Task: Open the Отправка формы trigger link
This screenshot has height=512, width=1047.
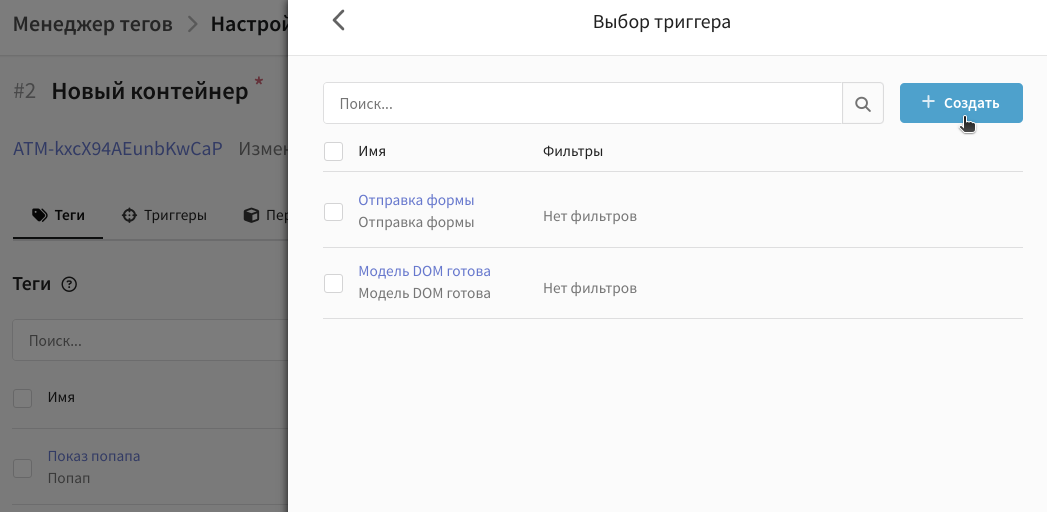Action: click(x=416, y=200)
